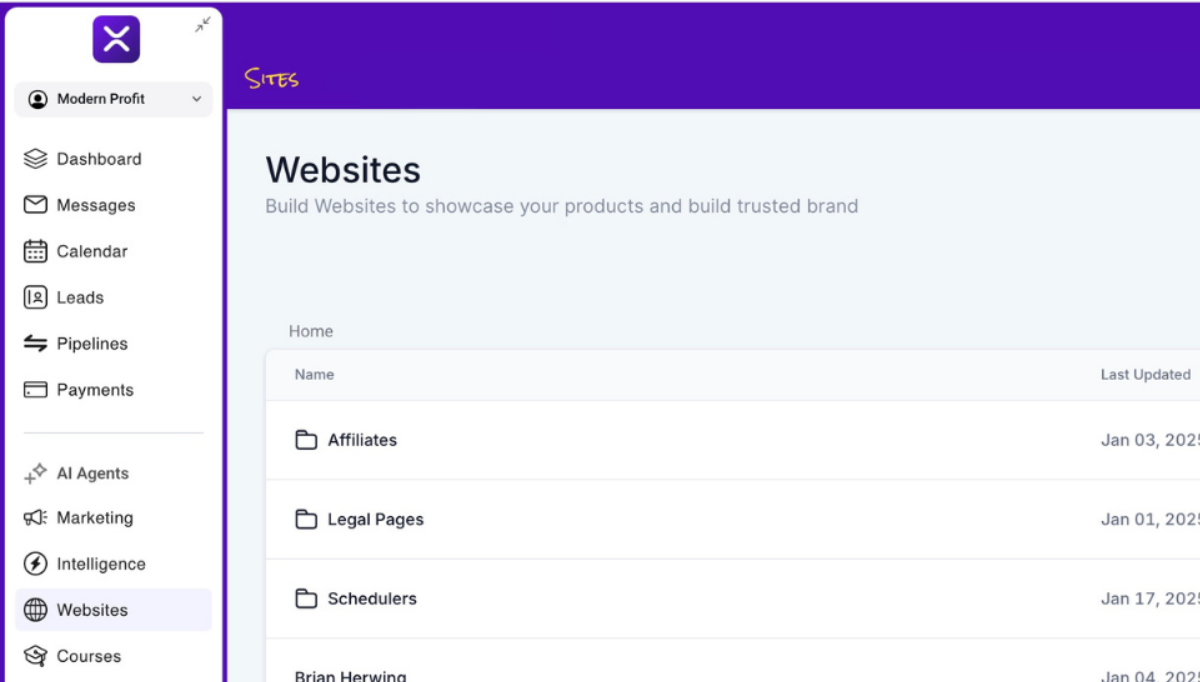Open the Affiliates folder
Screen dimensions: 1200x682
pyautogui.click(x=361, y=440)
